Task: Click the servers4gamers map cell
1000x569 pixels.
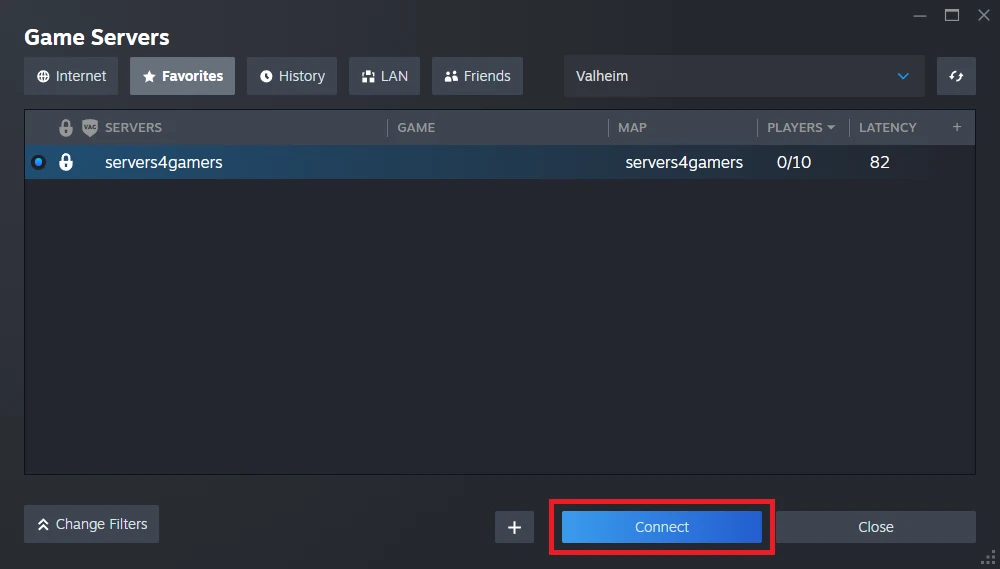Action: (684, 163)
